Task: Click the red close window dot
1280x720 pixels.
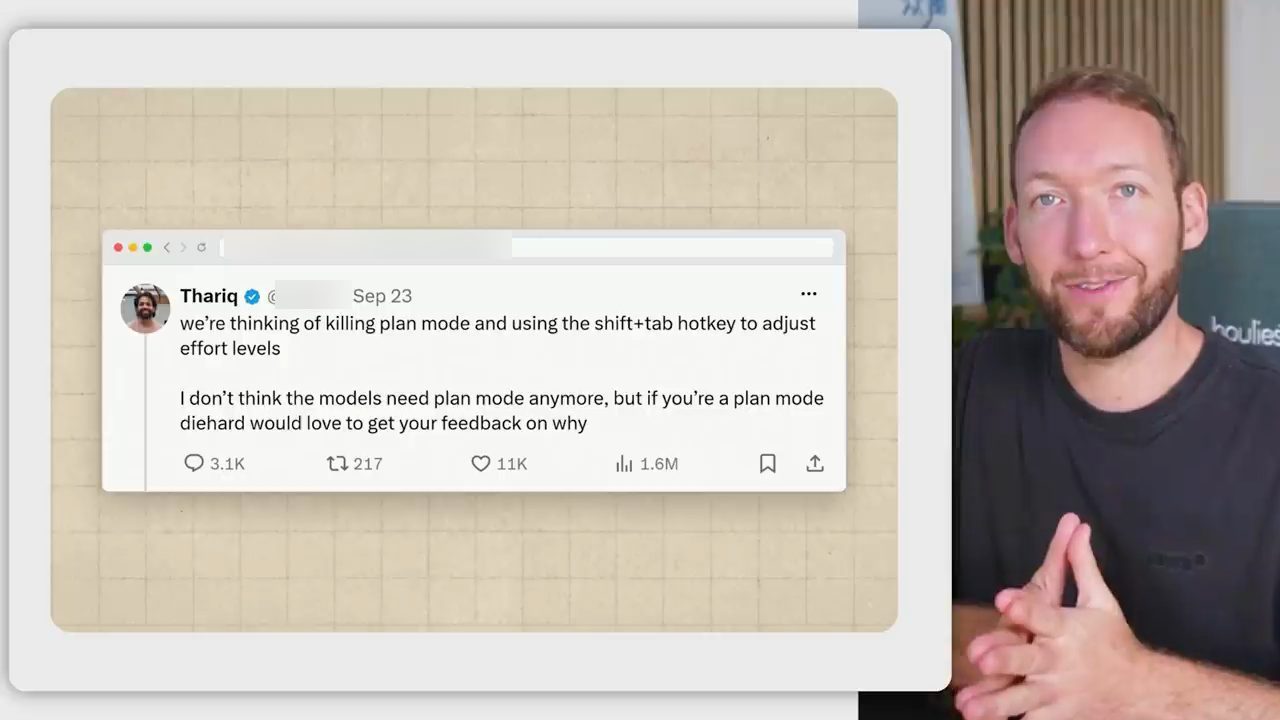Action: (118, 247)
